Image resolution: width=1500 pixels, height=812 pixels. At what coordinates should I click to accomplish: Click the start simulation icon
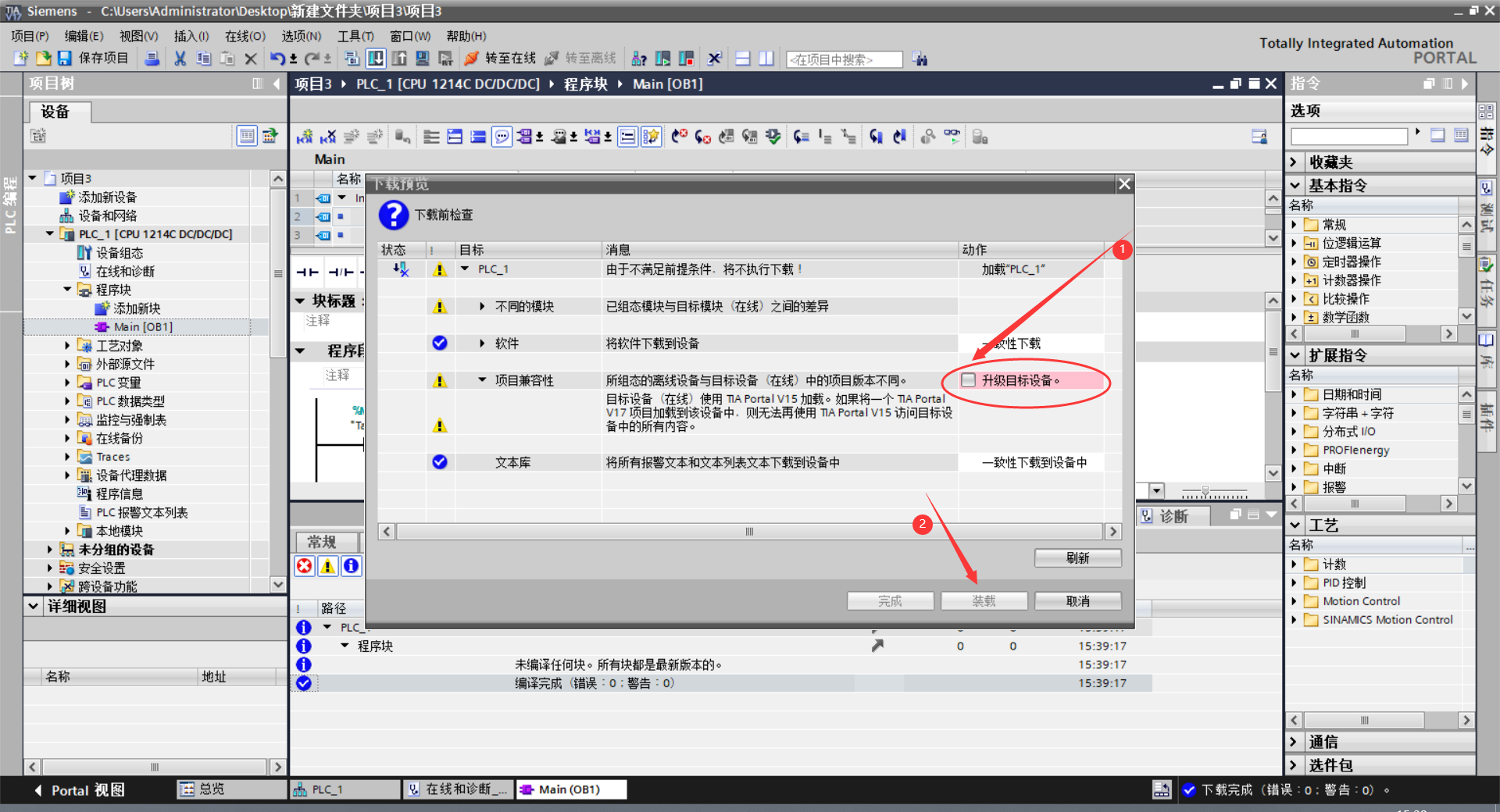click(x=423, y=59)
